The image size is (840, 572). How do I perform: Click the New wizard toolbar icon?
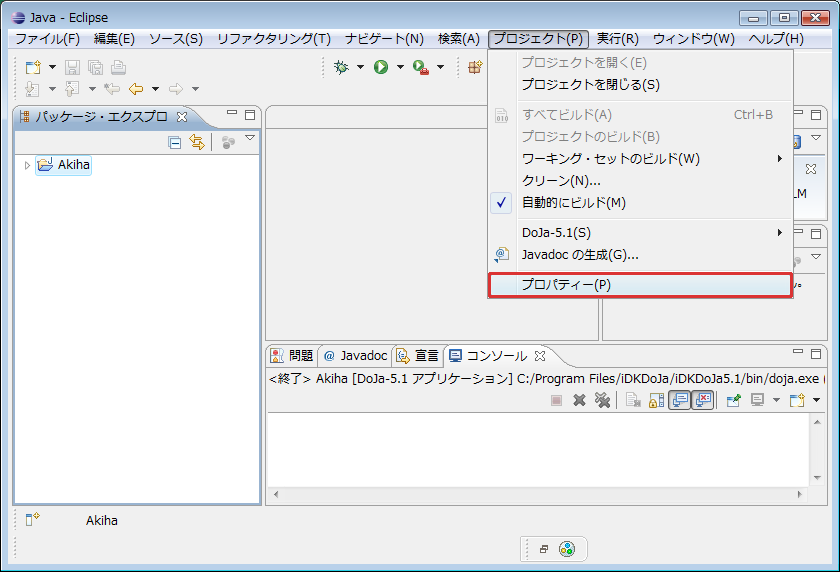click(33, 67)
